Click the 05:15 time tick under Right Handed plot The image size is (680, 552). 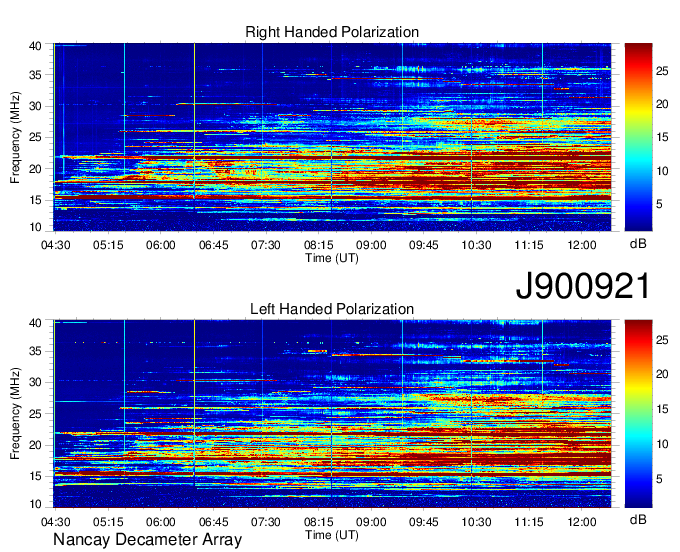click(108, 245)
